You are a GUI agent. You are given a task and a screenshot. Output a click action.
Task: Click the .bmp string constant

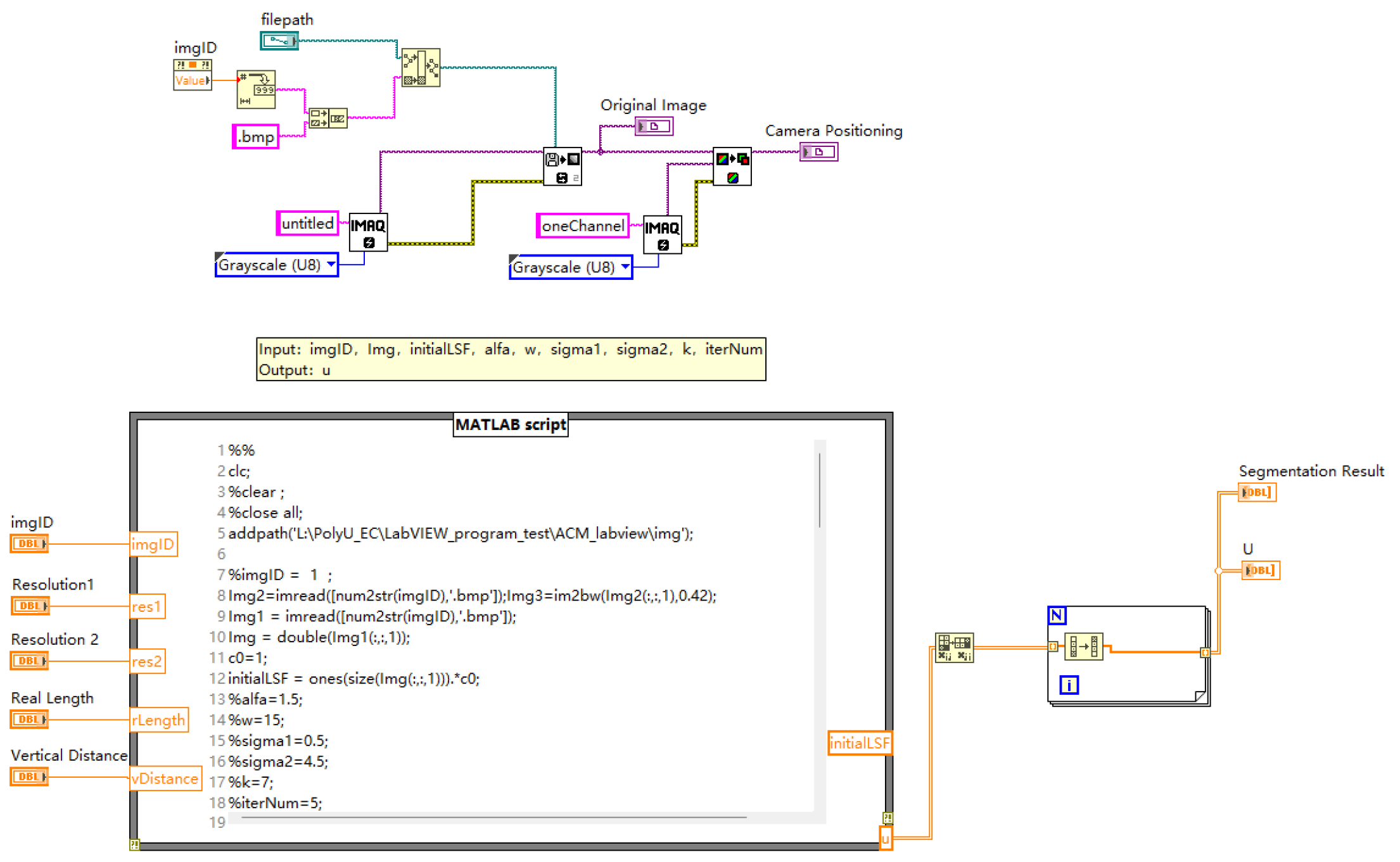tap(256, 137)
